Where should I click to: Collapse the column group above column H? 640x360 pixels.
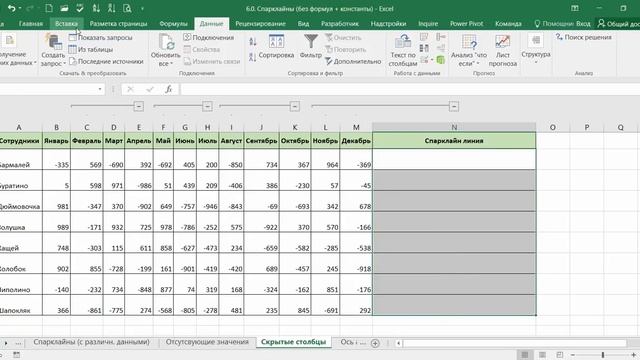click(207, 107)
